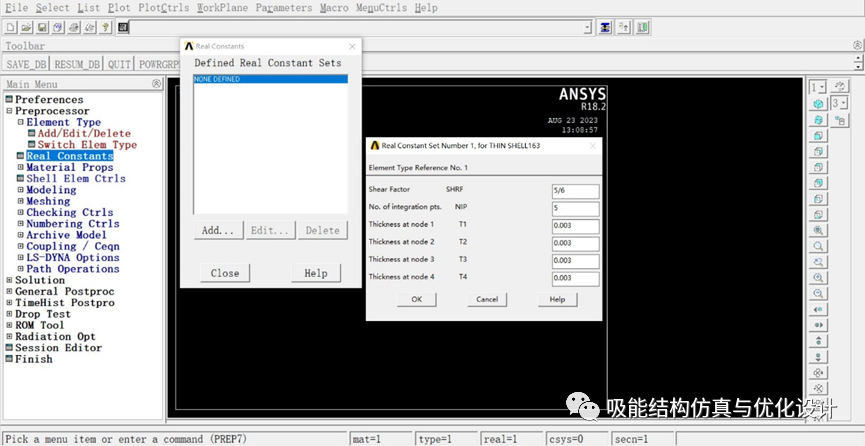865x446 pixels.
Task: Select the Isometric View icon
Action: coord(818,104)
